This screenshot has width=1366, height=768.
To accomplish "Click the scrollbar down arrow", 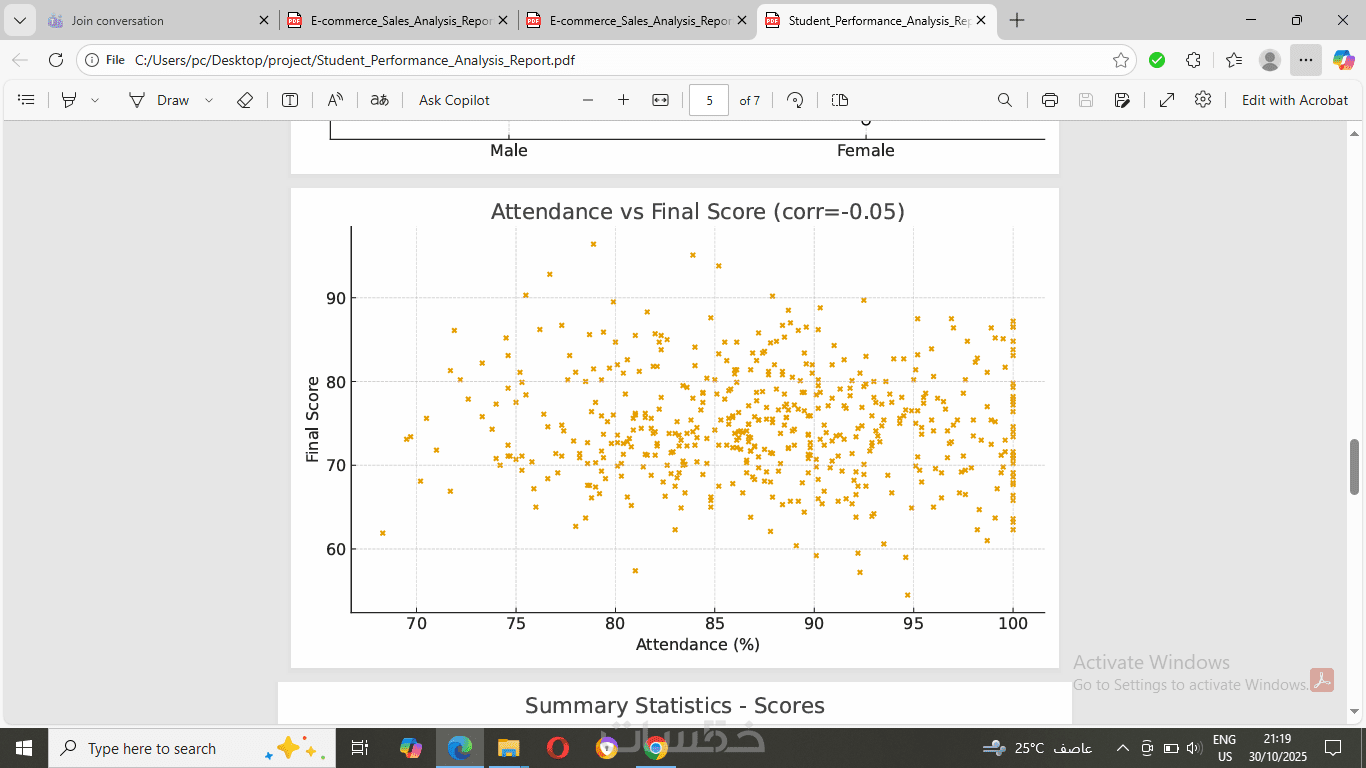I will tap(1355, 712).
